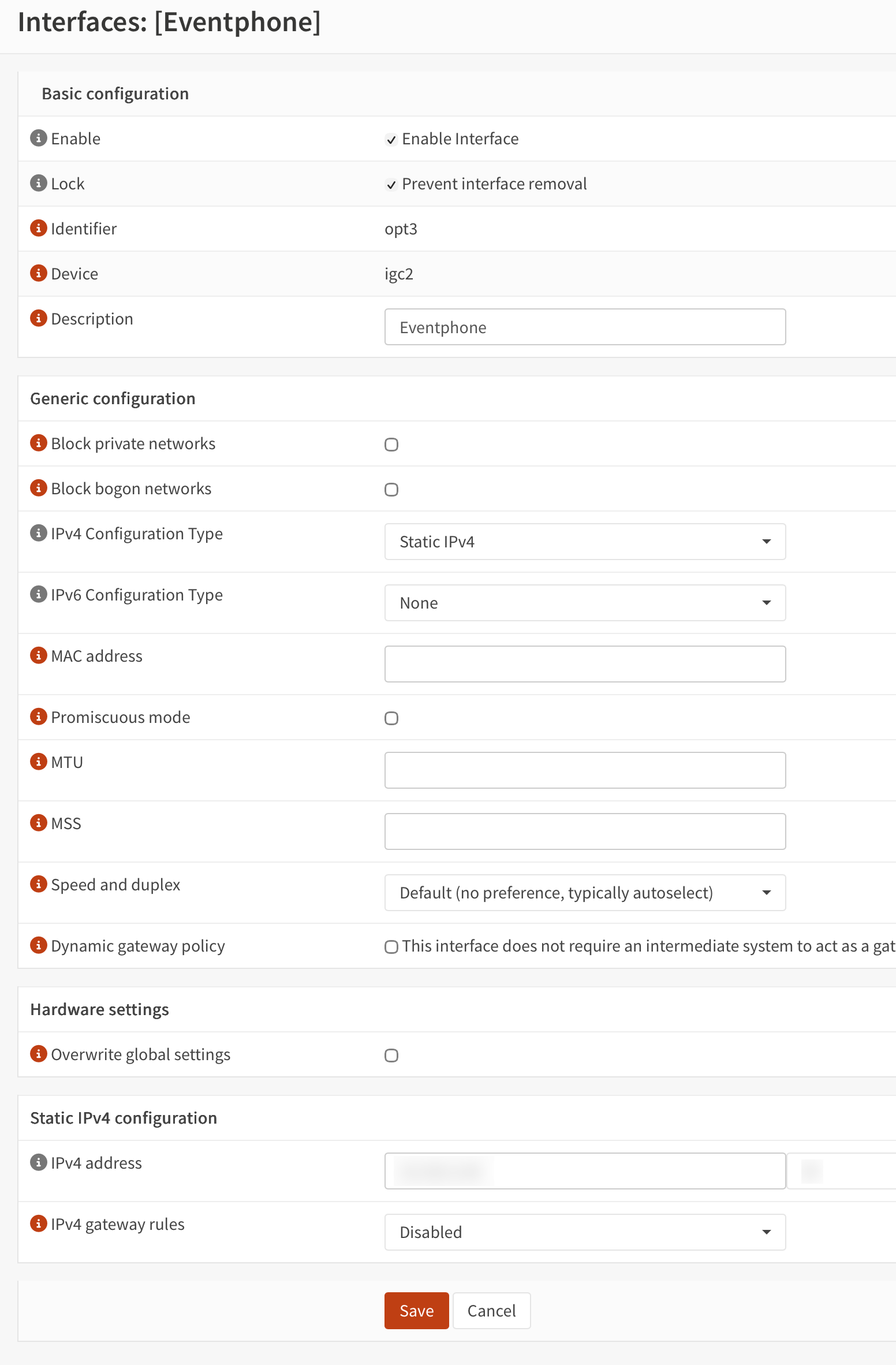Viewport: 896px width, 1365px height.
Task: Open the IPv6 Configuration Type dropdown
Action: point(585,603)
